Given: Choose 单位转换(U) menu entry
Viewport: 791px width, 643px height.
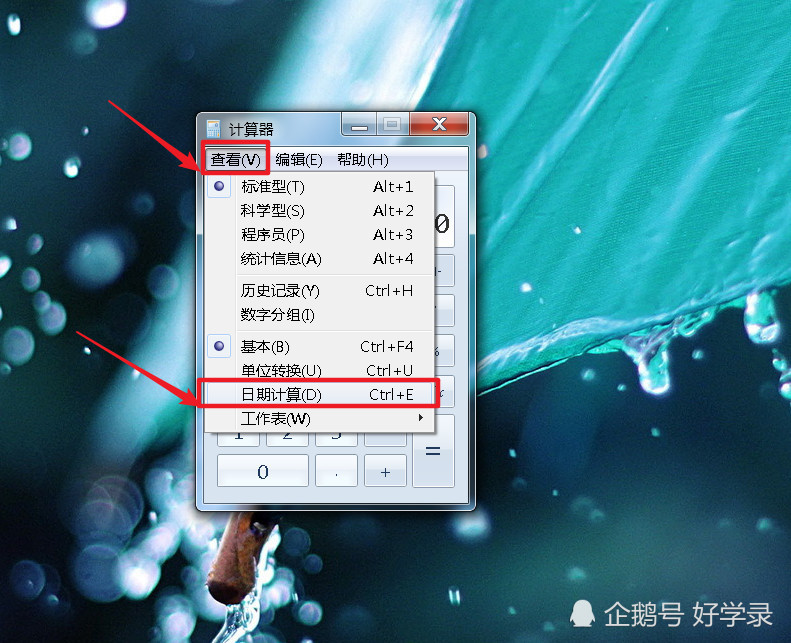Looking at the screenshot, I should point(320,370).
